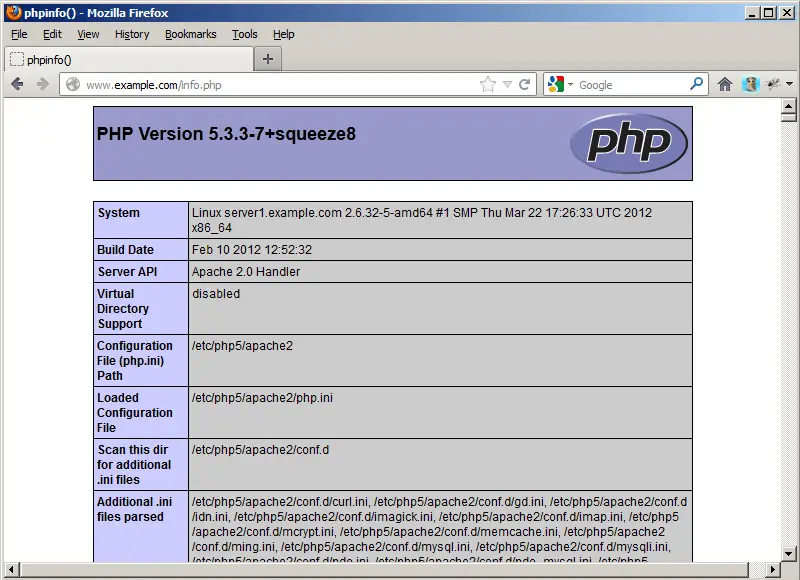This screenshot has width=800, height=580.
Task: Click the "Scan this dir for additional .ini files" label
Action: point(134,465)
